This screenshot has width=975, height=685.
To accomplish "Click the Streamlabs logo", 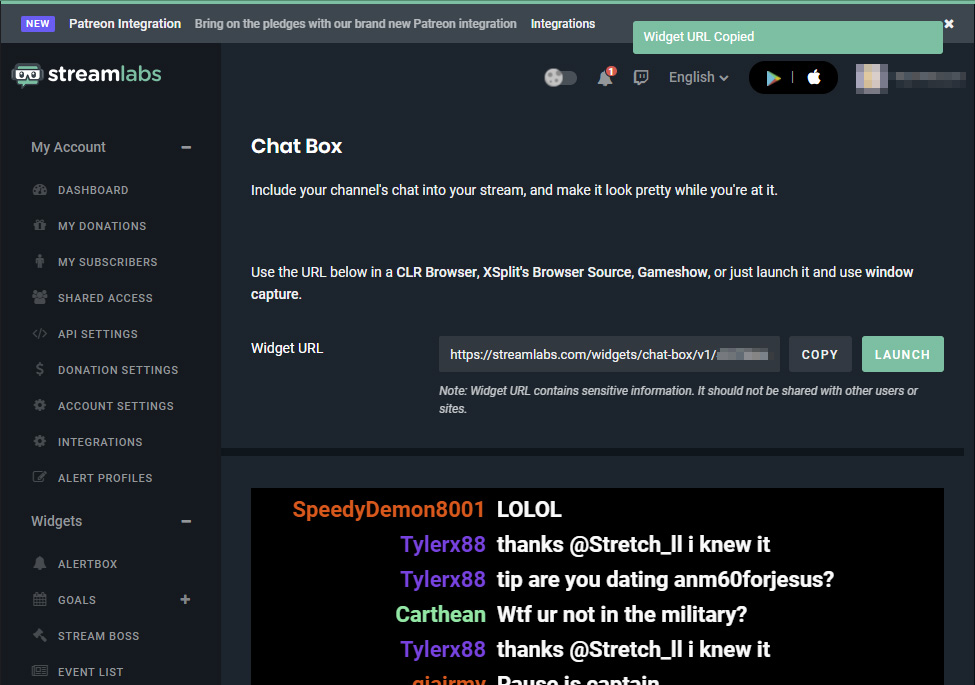I will [x=86, y=75].
